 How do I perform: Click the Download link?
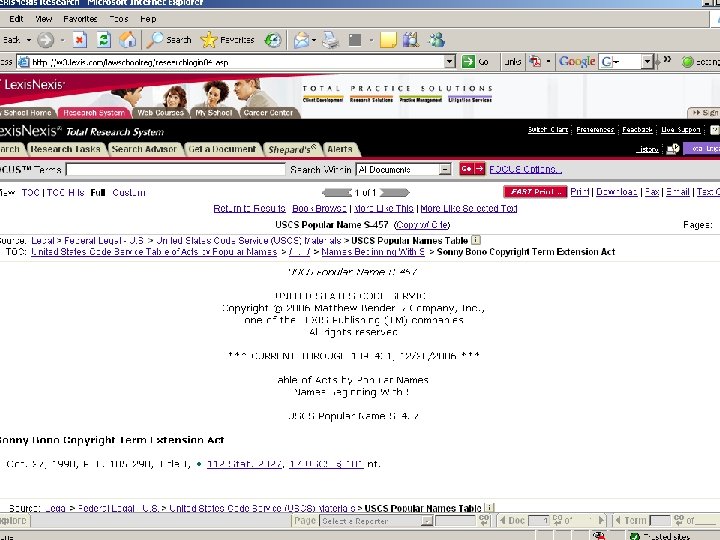(x=617, y=192)
